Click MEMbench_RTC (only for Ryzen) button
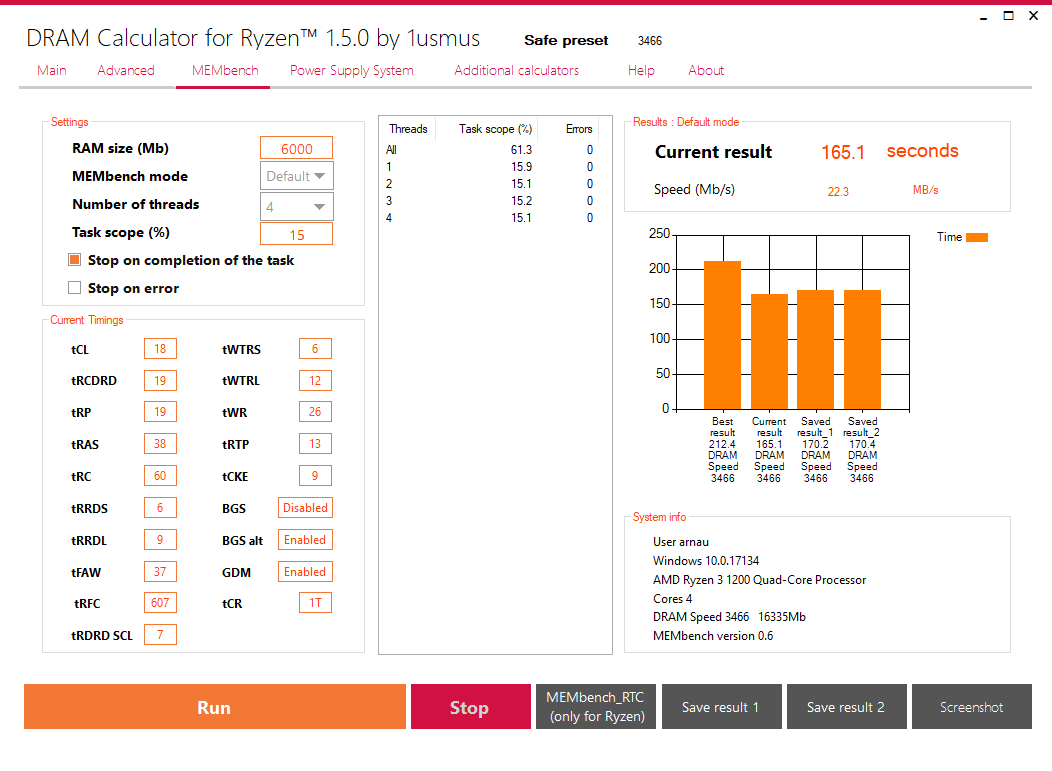The width and height of the screenshot is (1052, 771). coord(596,707)
